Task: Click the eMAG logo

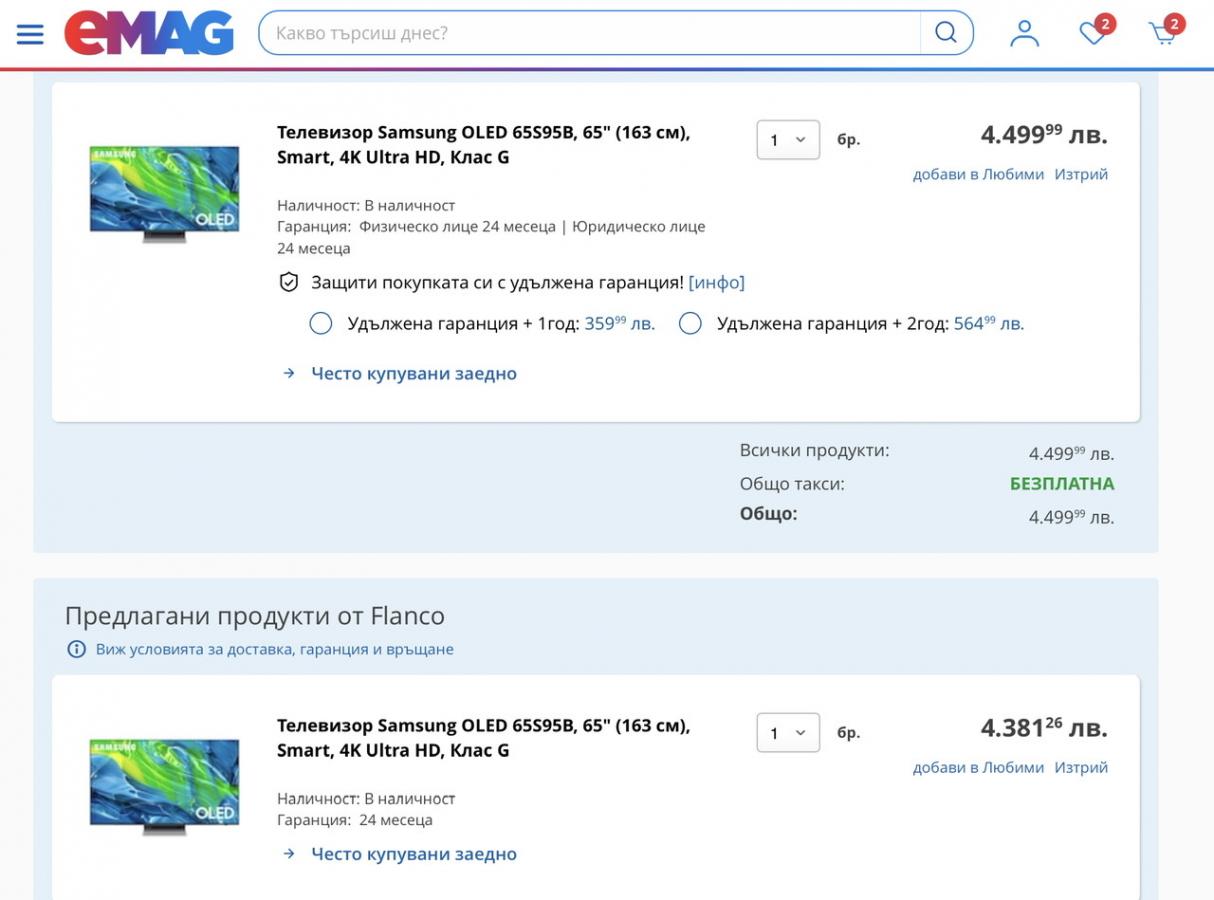Action: [x=149, y=33]
